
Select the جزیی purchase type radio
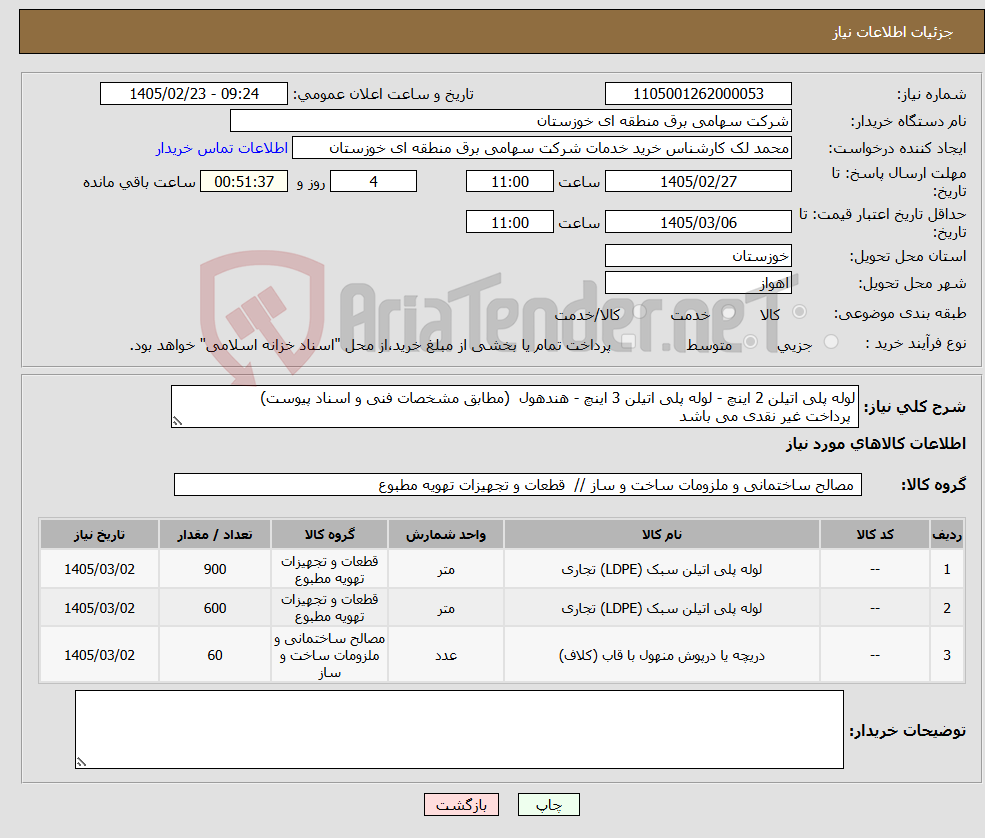831,342
